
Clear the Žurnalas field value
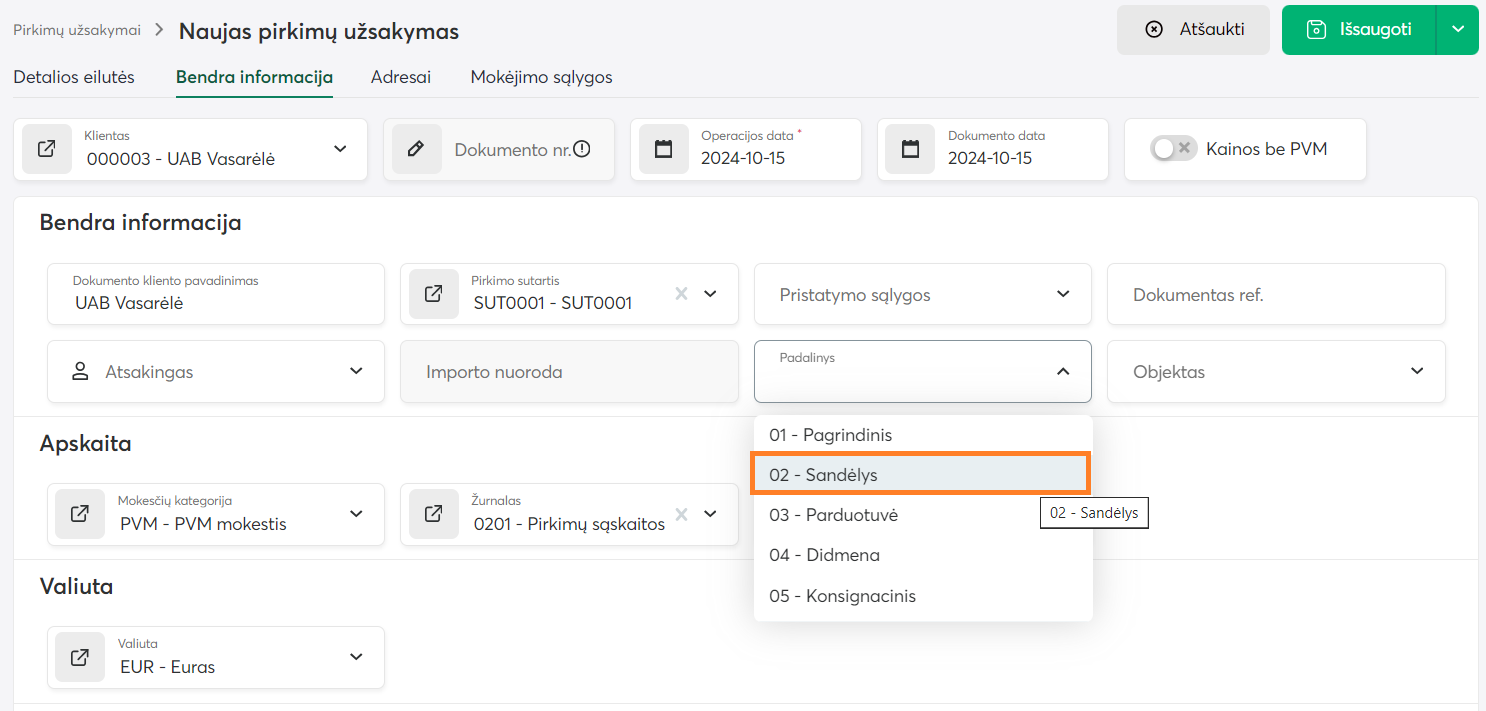point(681,514)
